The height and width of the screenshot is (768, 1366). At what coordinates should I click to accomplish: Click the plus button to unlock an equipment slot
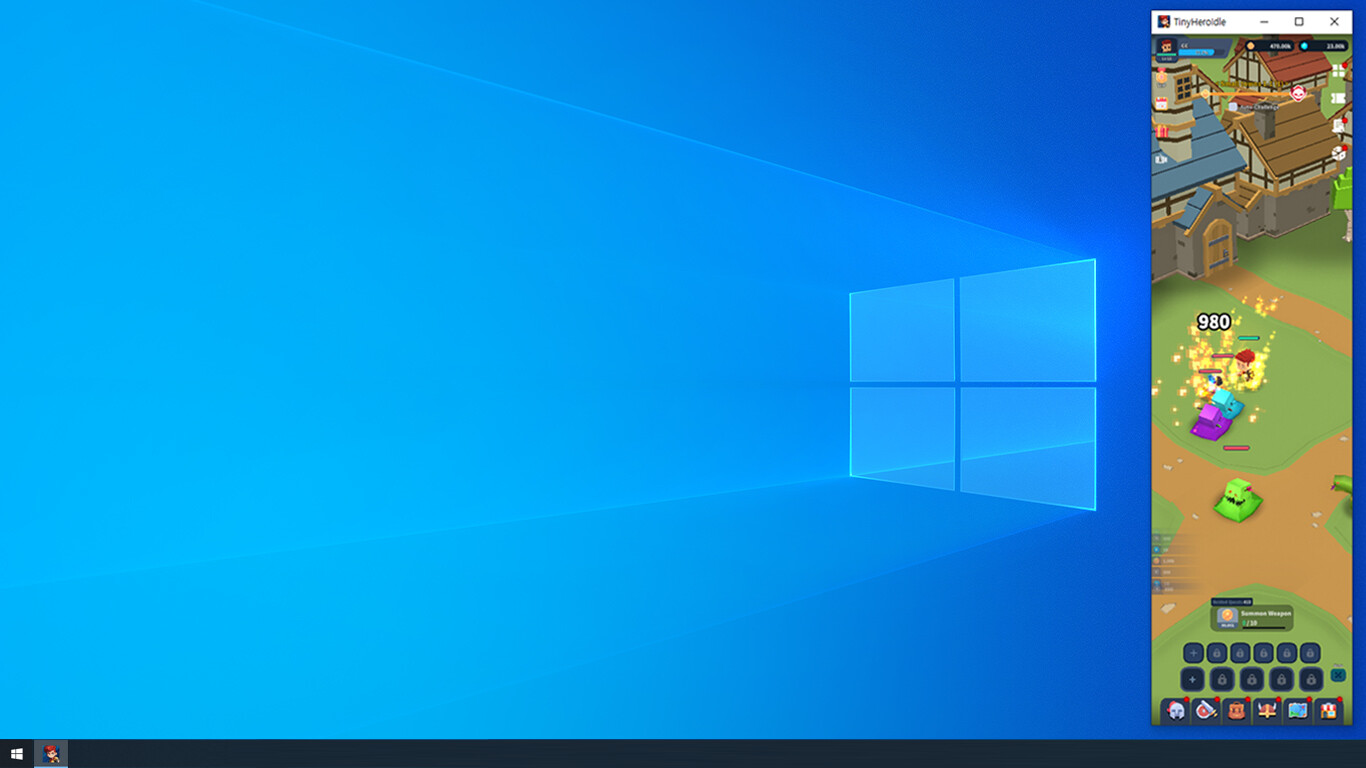(x=1193, y=652)
